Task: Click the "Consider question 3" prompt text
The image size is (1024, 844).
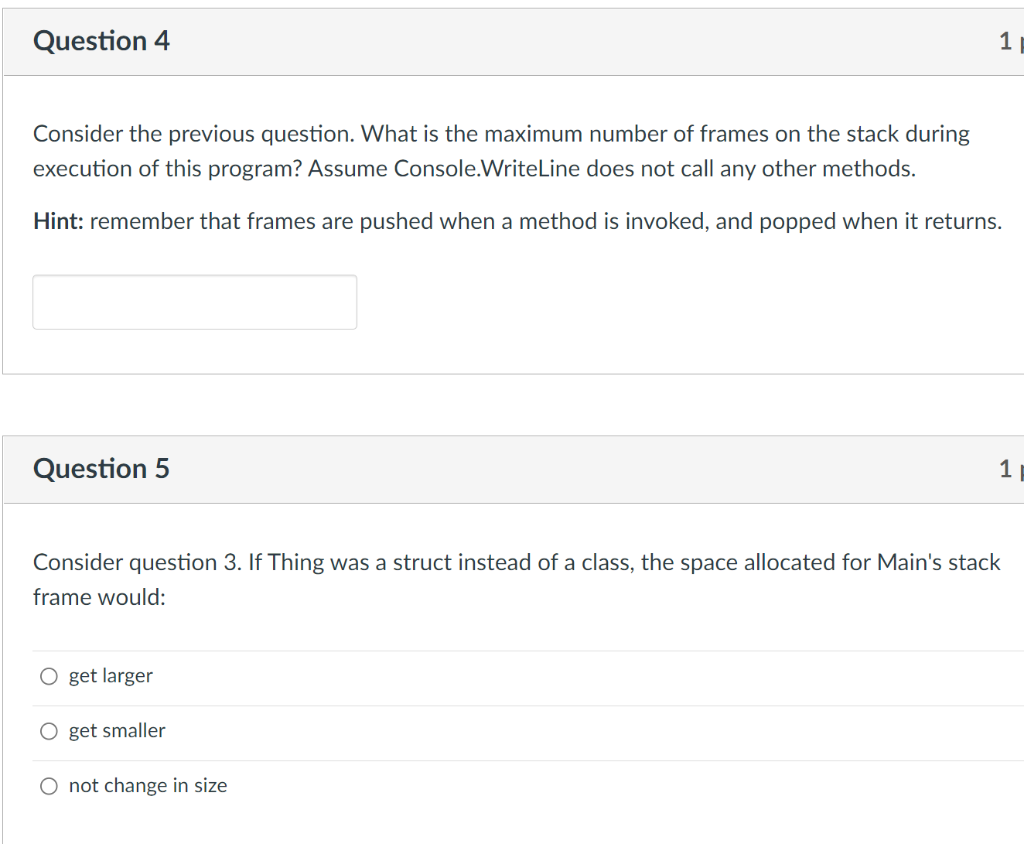Action: (135, 563)
